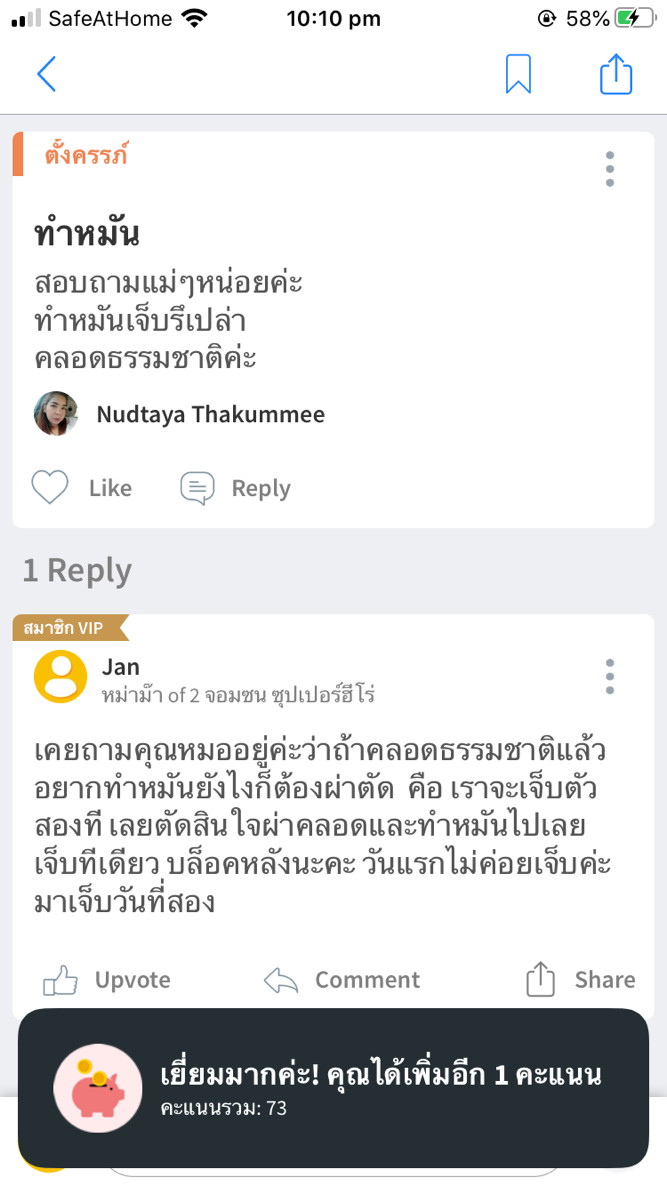
Task: Share Jan's reply via the share icon
Action: 540,980
